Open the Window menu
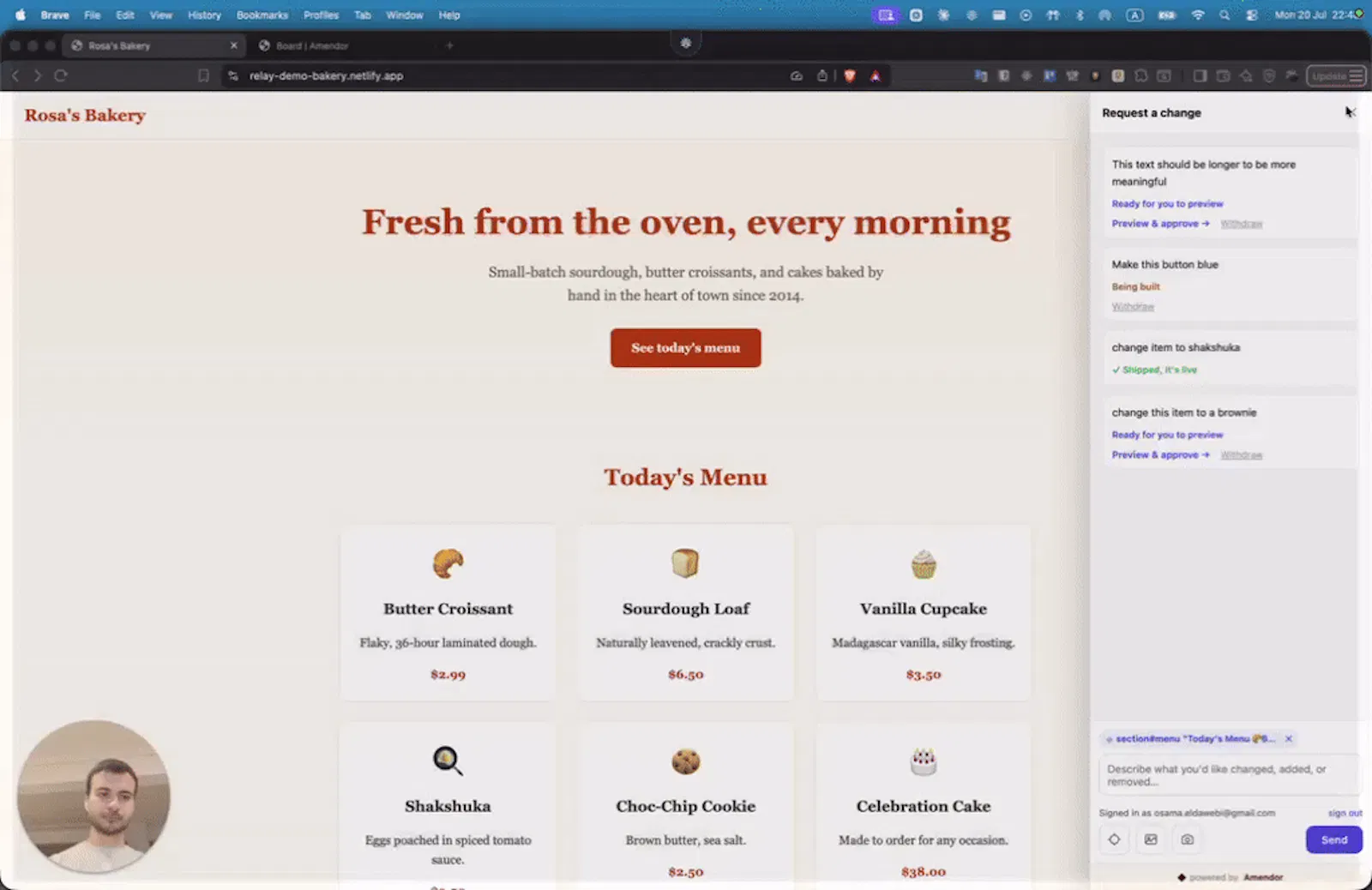The height and width of the screenshot is (890, 1372). (404, 15)
